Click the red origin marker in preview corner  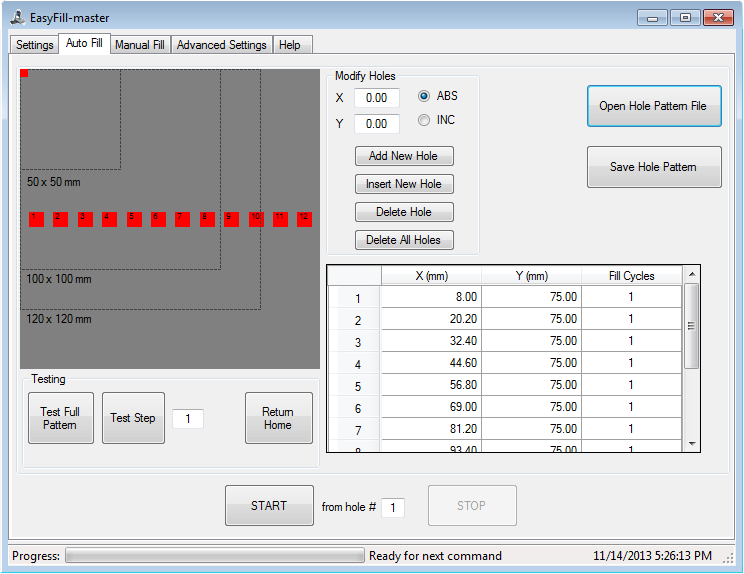point(24,73)
